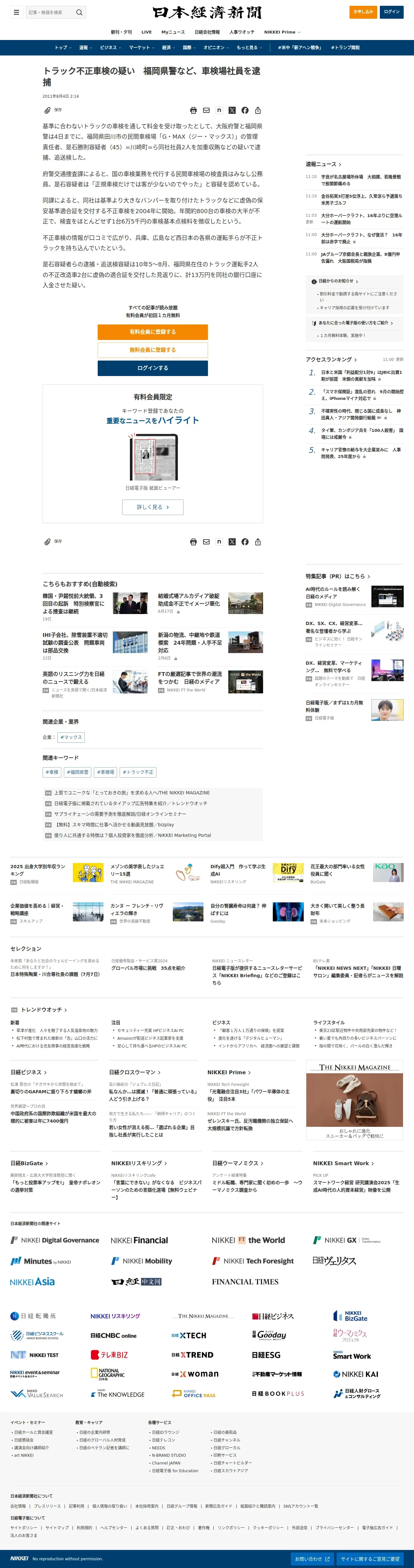Open the NIKKEI Financial logo link
The width and height of the screenshot is (414, 1568).
tap(139, 1240)
